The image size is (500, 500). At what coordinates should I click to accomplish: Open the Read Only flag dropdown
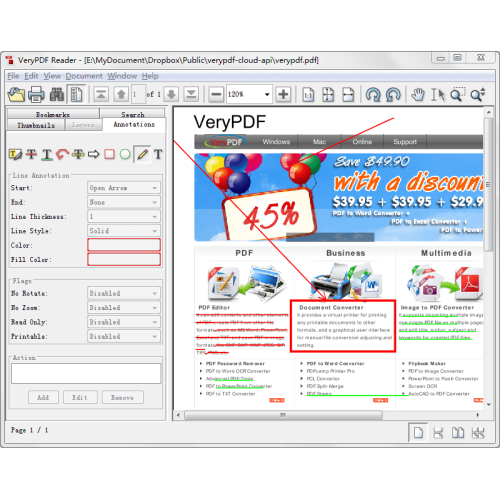124,322
